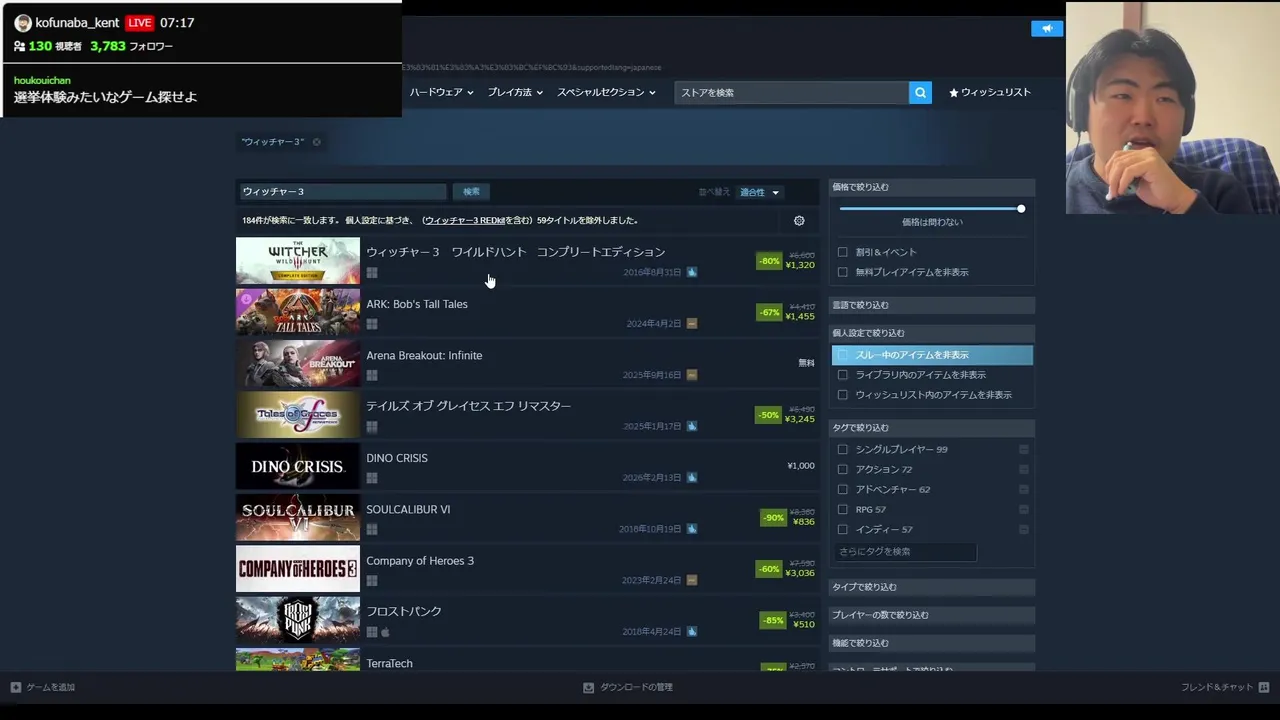The image size is (1280, 720).
Task: Click review icon on フロストパンク row
Action: pos(692,632)
